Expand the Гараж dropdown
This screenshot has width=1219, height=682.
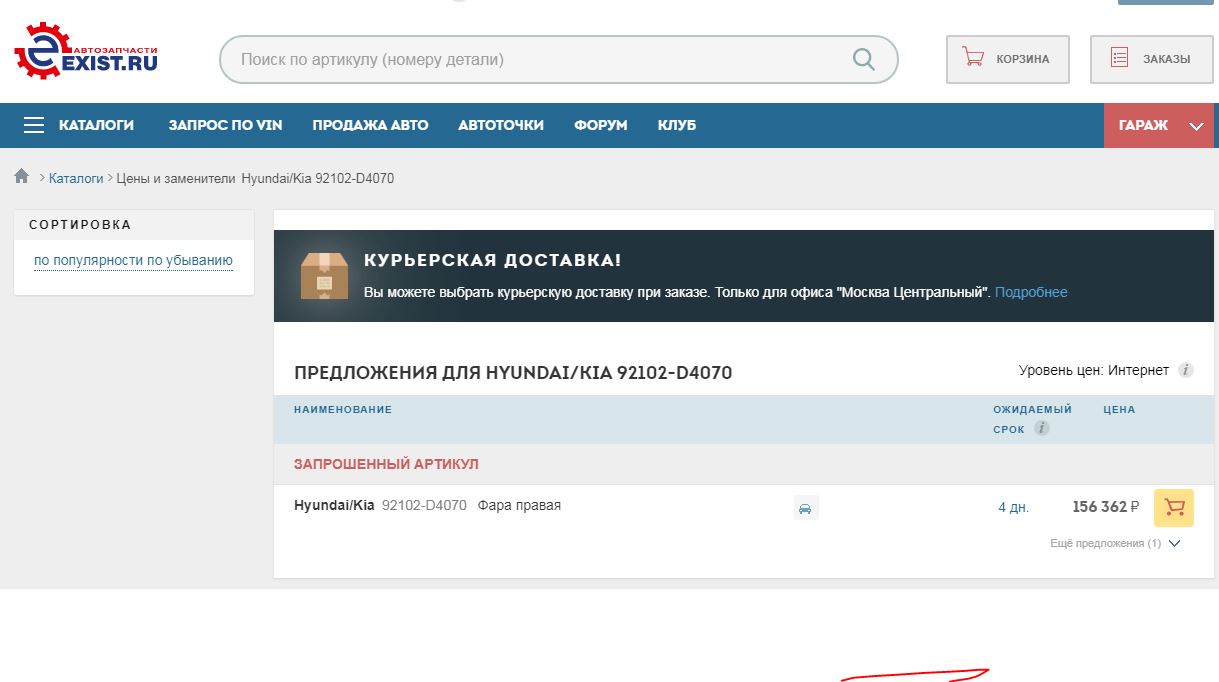(x=1159, y=126)
